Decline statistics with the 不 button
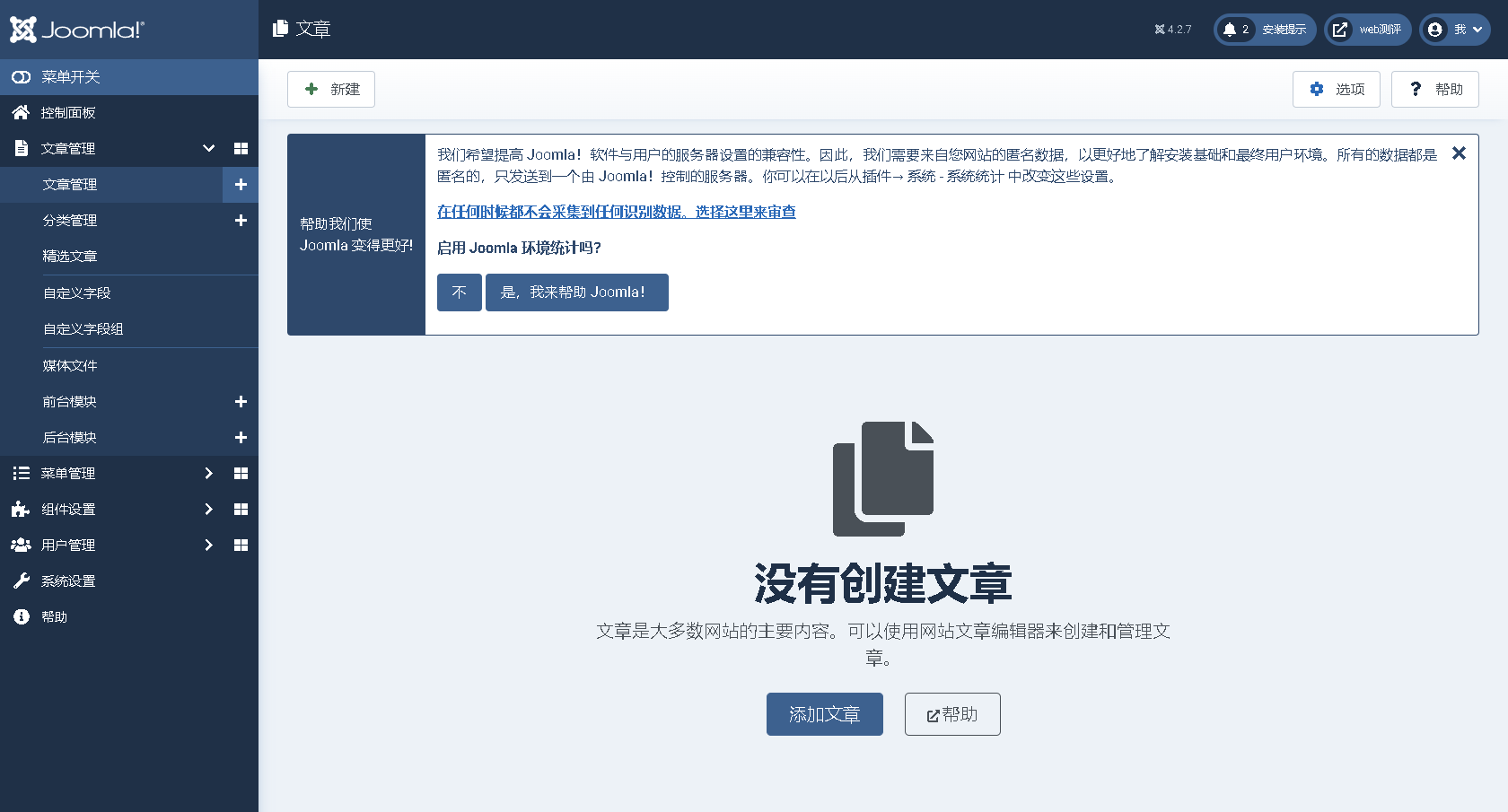This screenshot has height=812, width=1508. (x=460, y=292)
